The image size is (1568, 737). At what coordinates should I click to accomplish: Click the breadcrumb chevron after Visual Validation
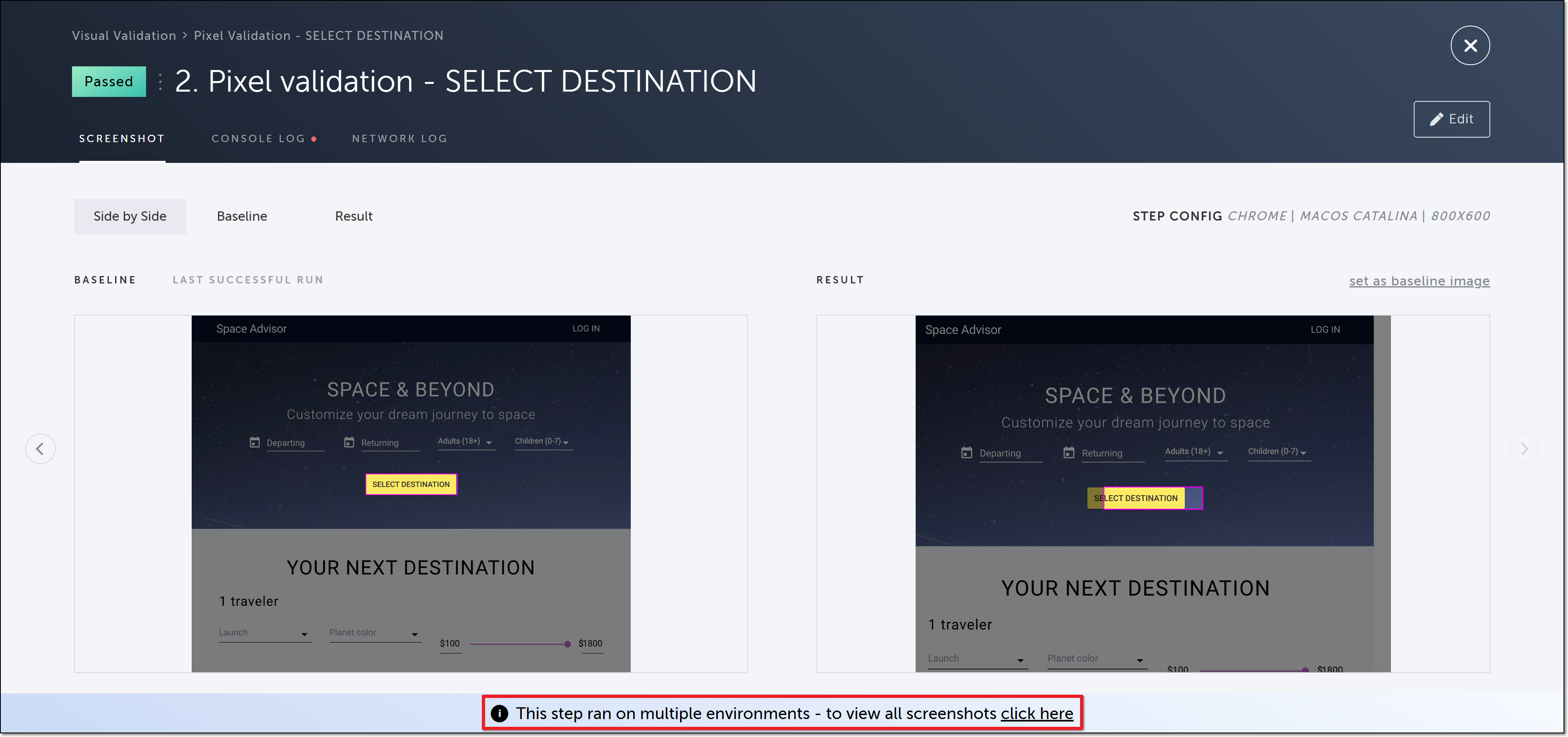[185, 36]
